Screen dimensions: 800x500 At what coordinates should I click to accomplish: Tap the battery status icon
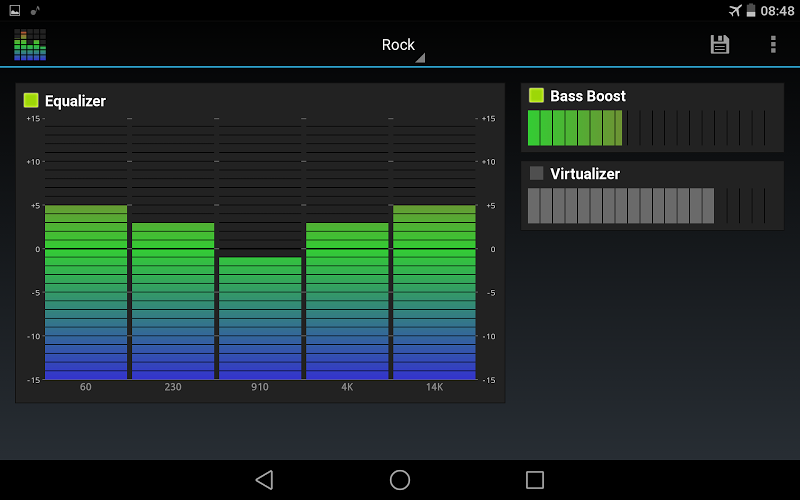751,10
